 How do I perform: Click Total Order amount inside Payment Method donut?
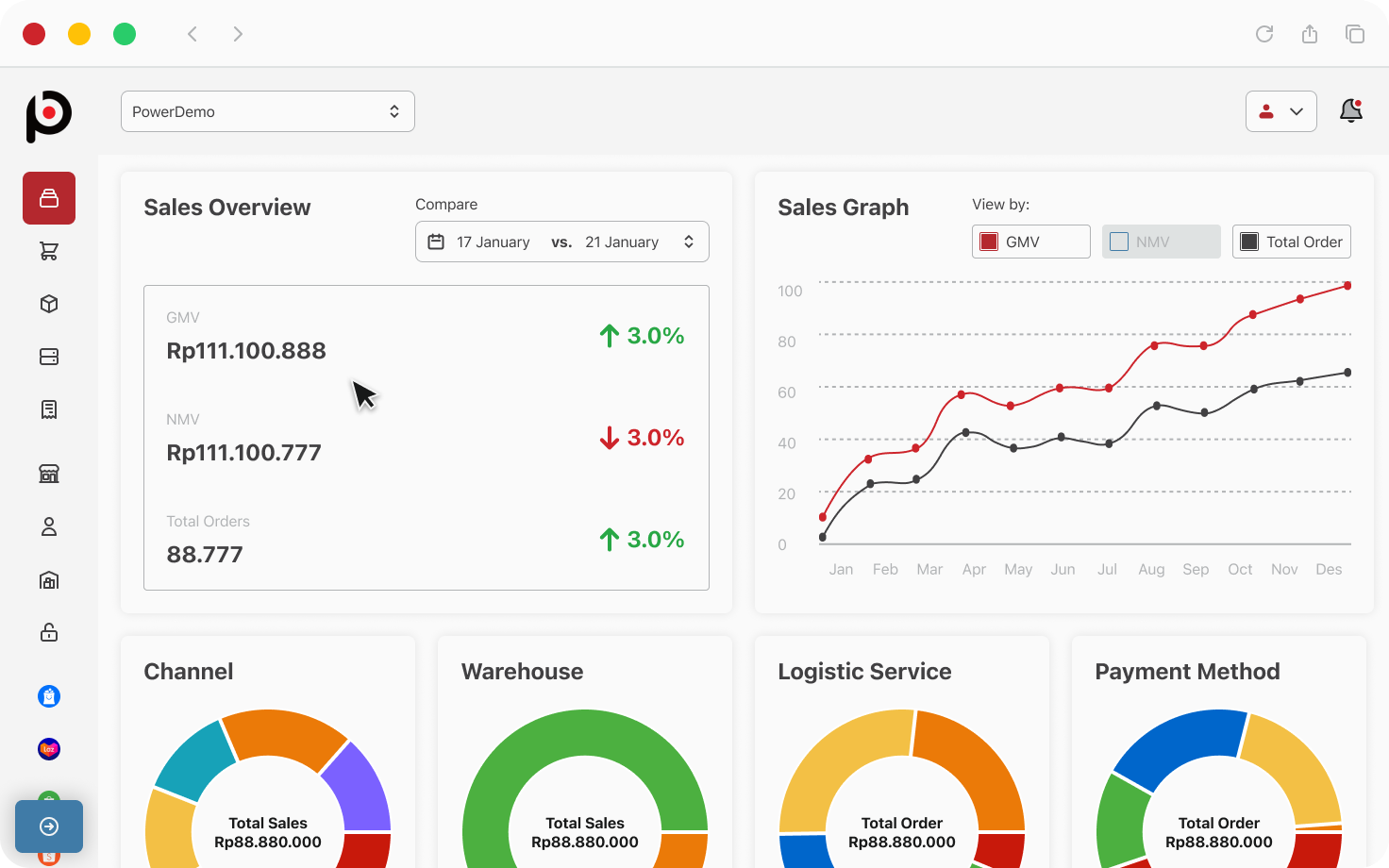(x=1219, y=843)
